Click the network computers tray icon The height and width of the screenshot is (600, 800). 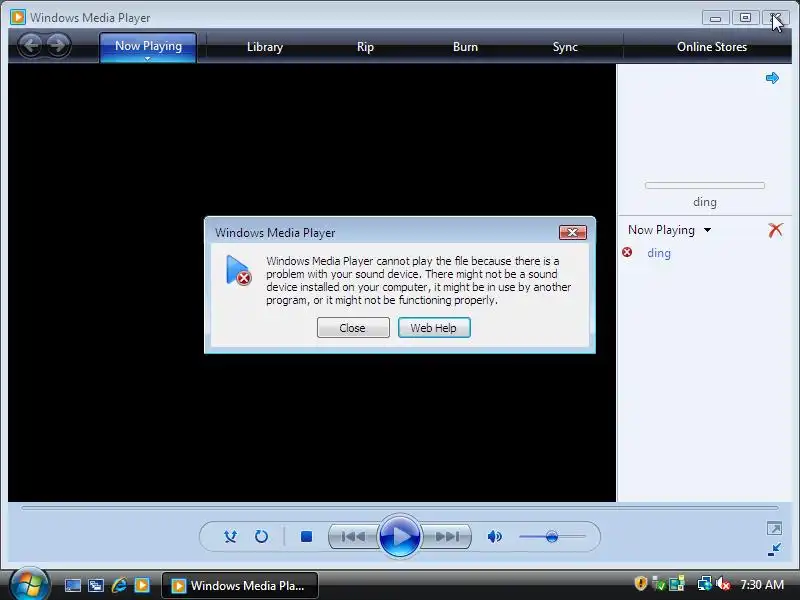704,584
